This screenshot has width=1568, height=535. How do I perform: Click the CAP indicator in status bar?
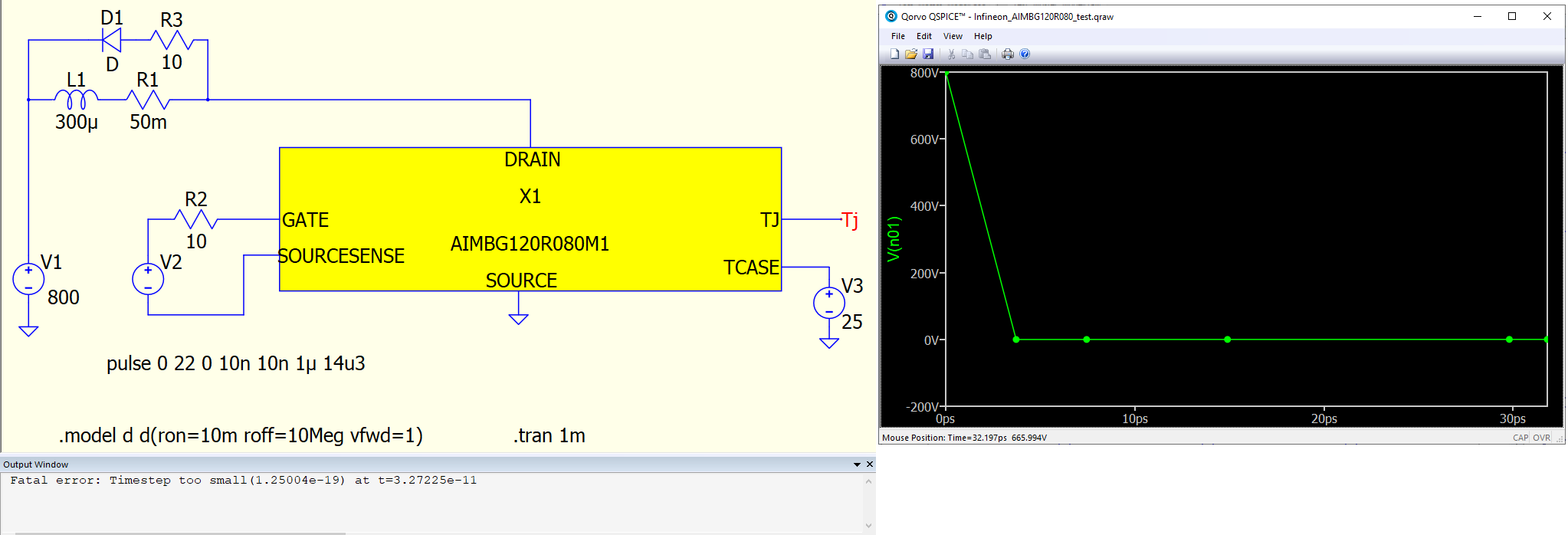point(1520,438)
